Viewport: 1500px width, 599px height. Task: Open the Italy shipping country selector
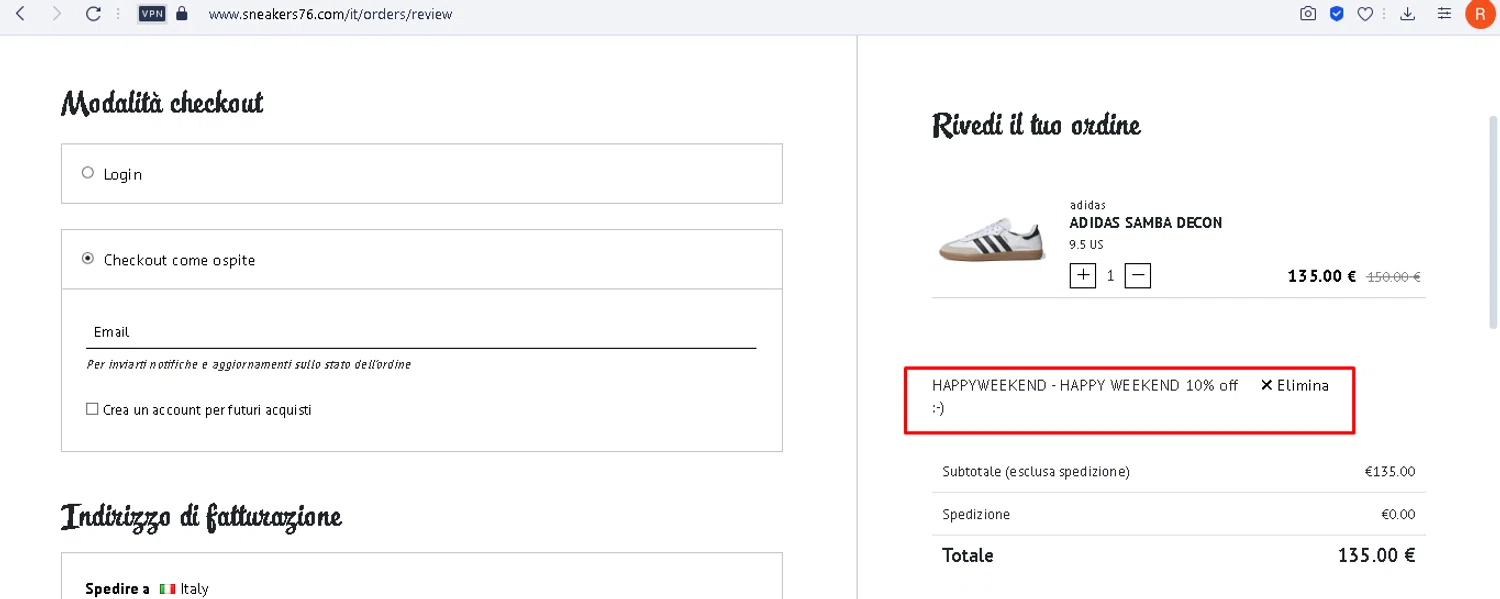tap(184, 589)
